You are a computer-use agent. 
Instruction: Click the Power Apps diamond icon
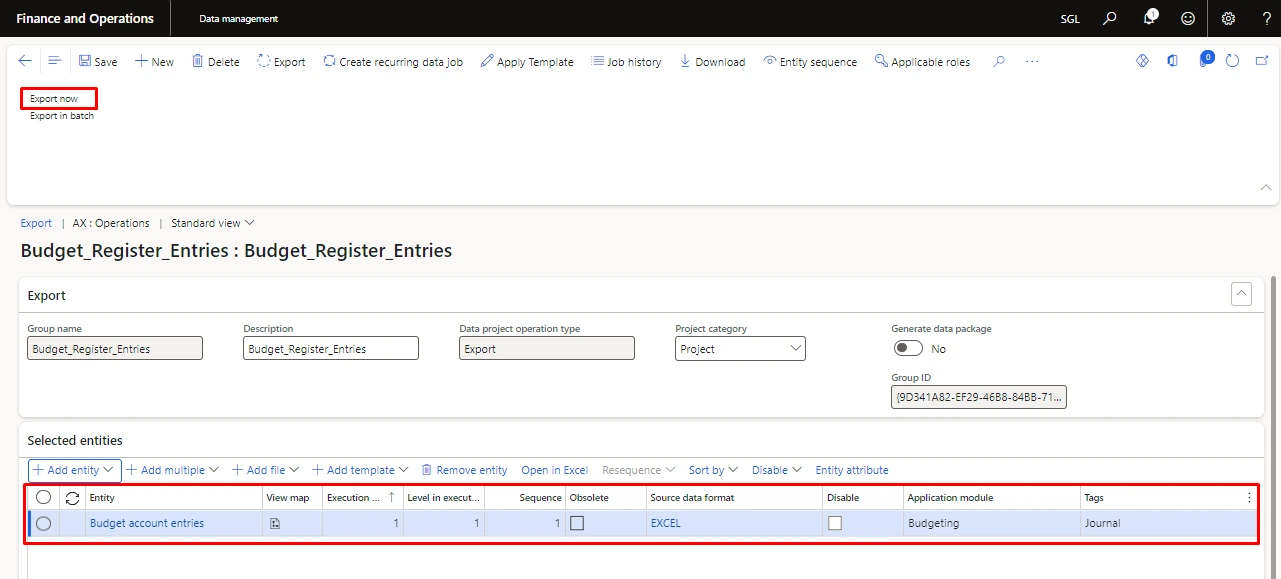(x=1143, y=61)
